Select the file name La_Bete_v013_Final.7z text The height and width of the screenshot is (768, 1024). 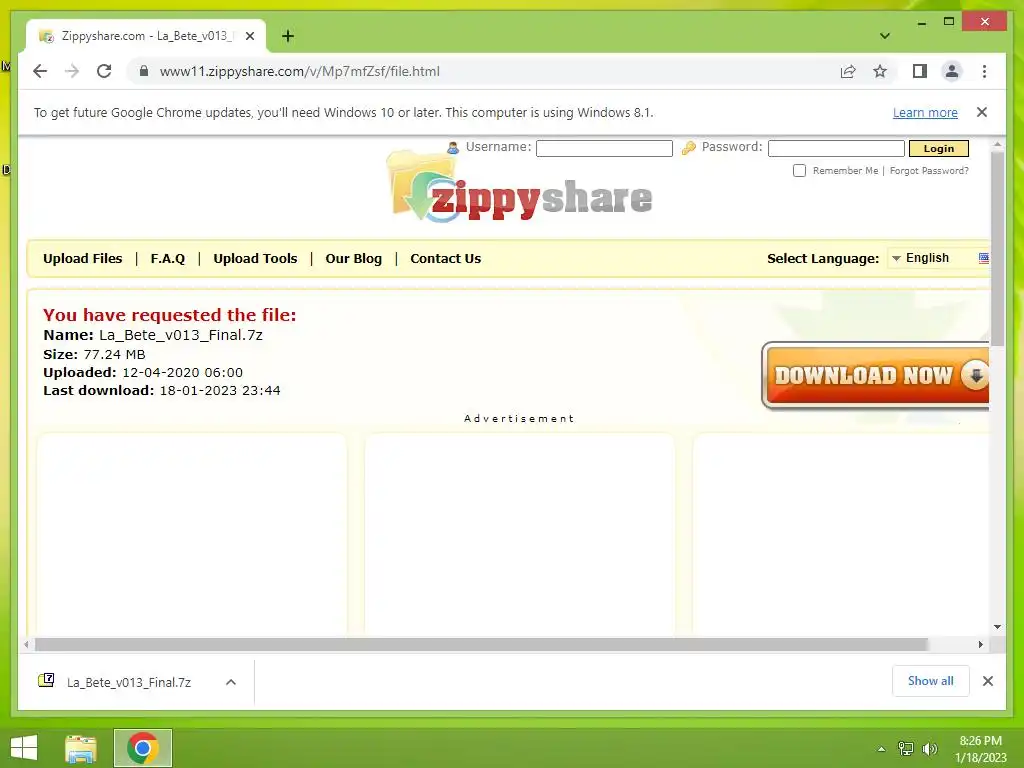pos(181,335)
